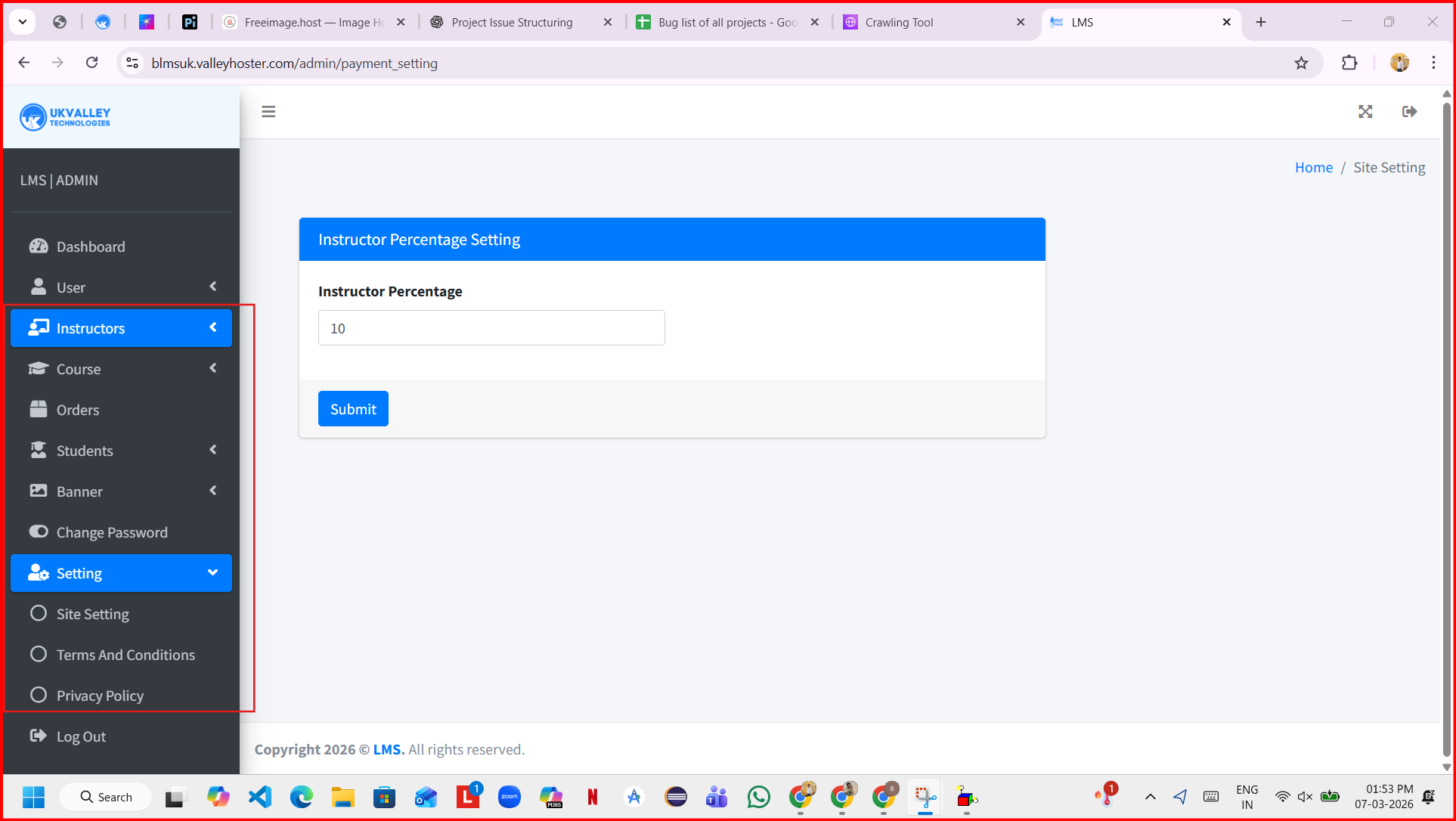Viewport: 1456px width, 821px height.
Task: Click the Banner image icon
Action: (39, 491)
